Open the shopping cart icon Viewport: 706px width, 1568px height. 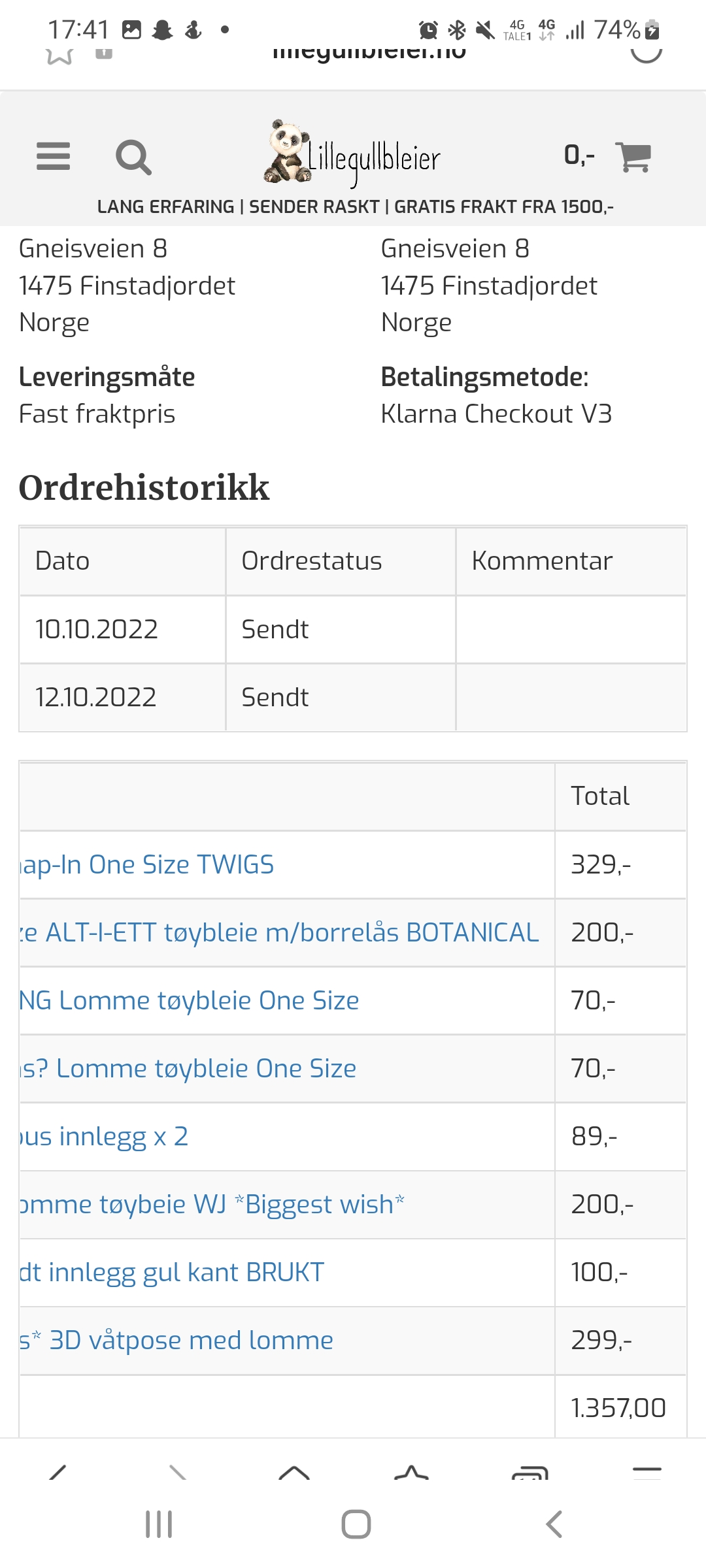coord(633,157)
